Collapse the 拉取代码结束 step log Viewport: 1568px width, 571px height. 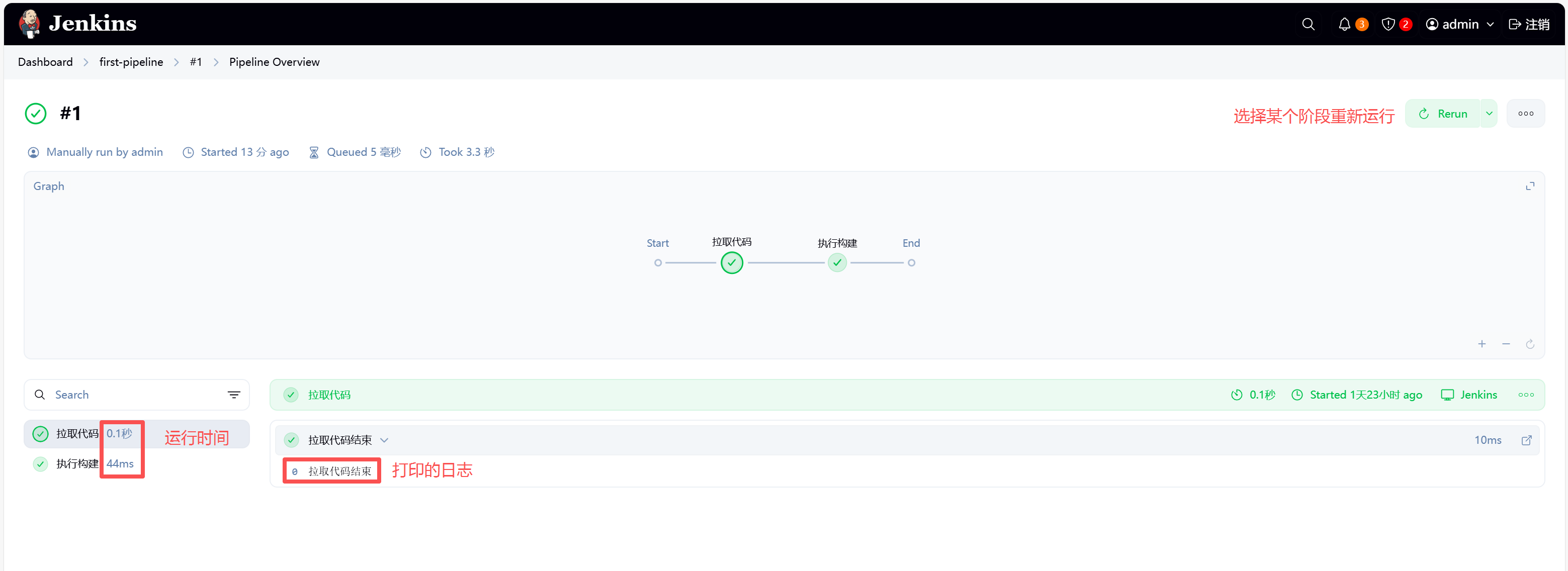click(384, 440)
